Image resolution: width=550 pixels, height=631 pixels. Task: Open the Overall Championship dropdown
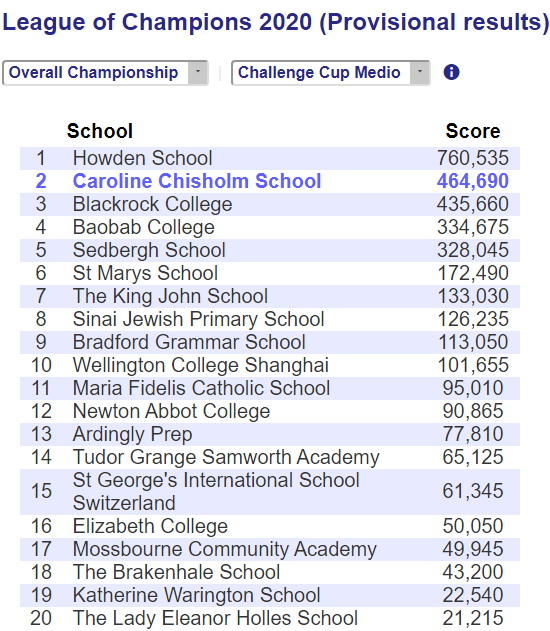click(x=105, y=73)
